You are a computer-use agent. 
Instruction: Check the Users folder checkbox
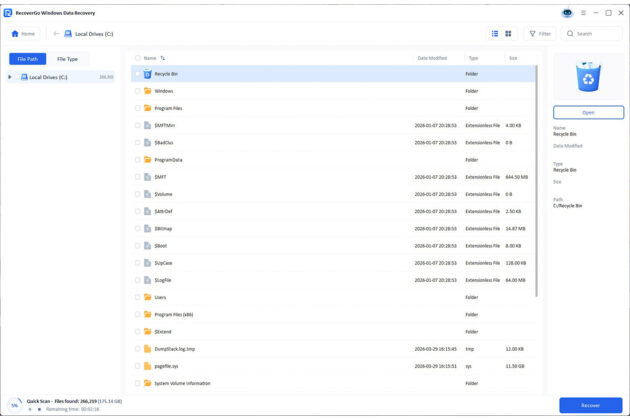(x=138, y=297)
